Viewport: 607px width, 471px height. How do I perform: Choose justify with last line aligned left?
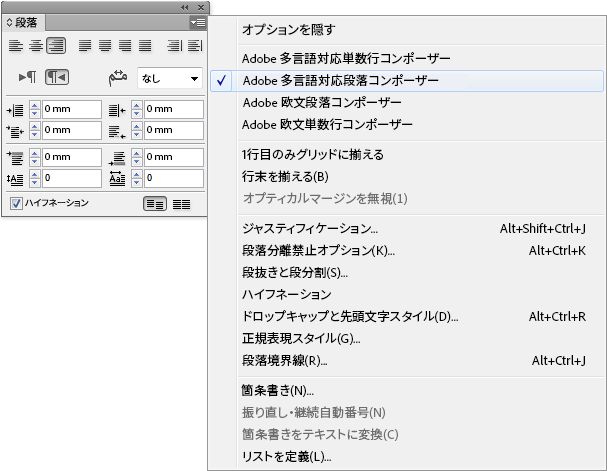(x=85, y=46)
